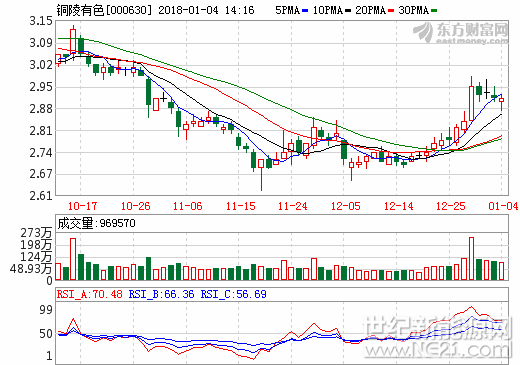The width and height of the screenshot is (520, 365).
Task: Click the 01-04 date label
Action: [x=503, y=206]
